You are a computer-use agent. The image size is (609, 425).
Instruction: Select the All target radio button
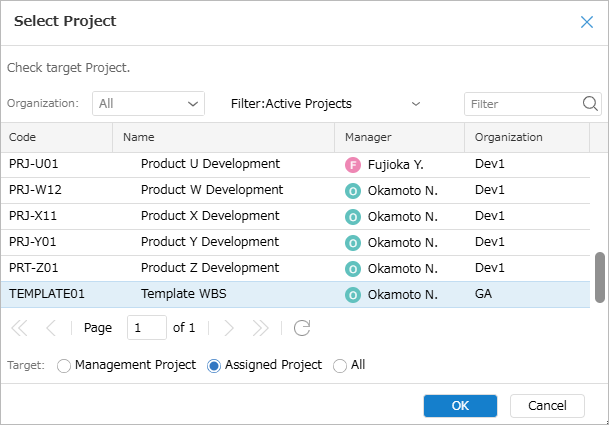(x=340, y=366)
